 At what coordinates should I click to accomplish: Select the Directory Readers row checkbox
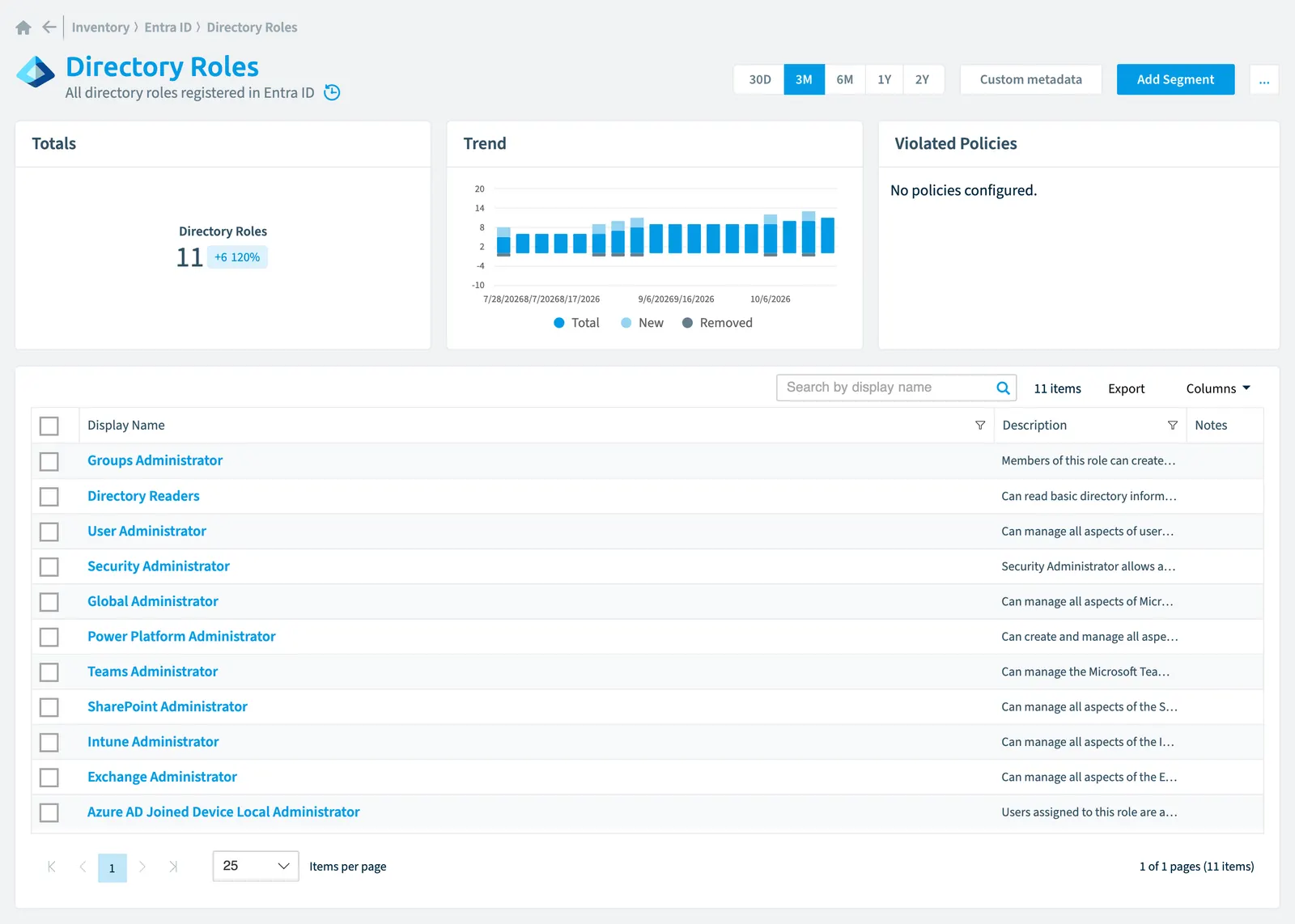(x=49, y=496)
